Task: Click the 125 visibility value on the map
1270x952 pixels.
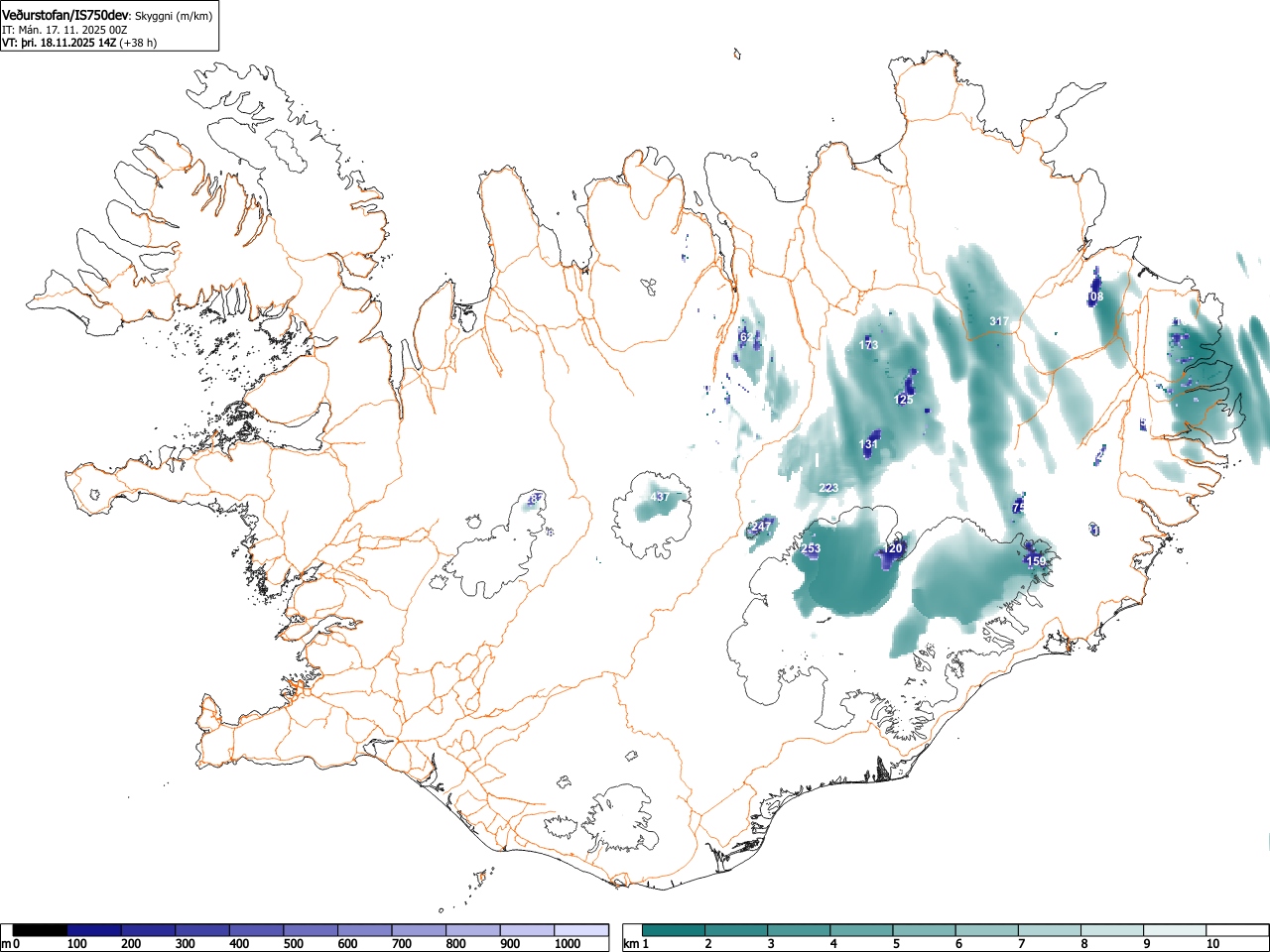Action: pos(904,400)
